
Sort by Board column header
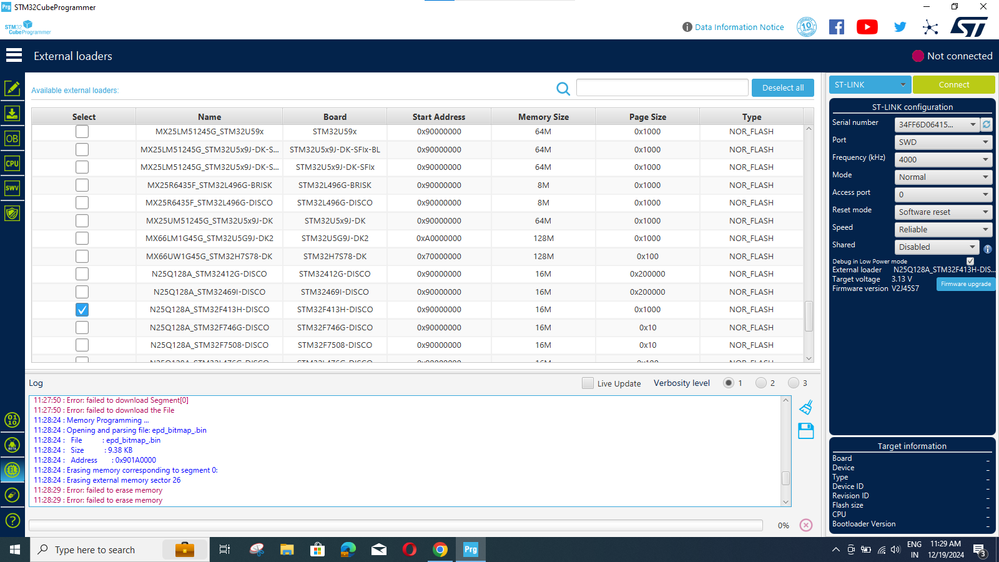point(334,117)
